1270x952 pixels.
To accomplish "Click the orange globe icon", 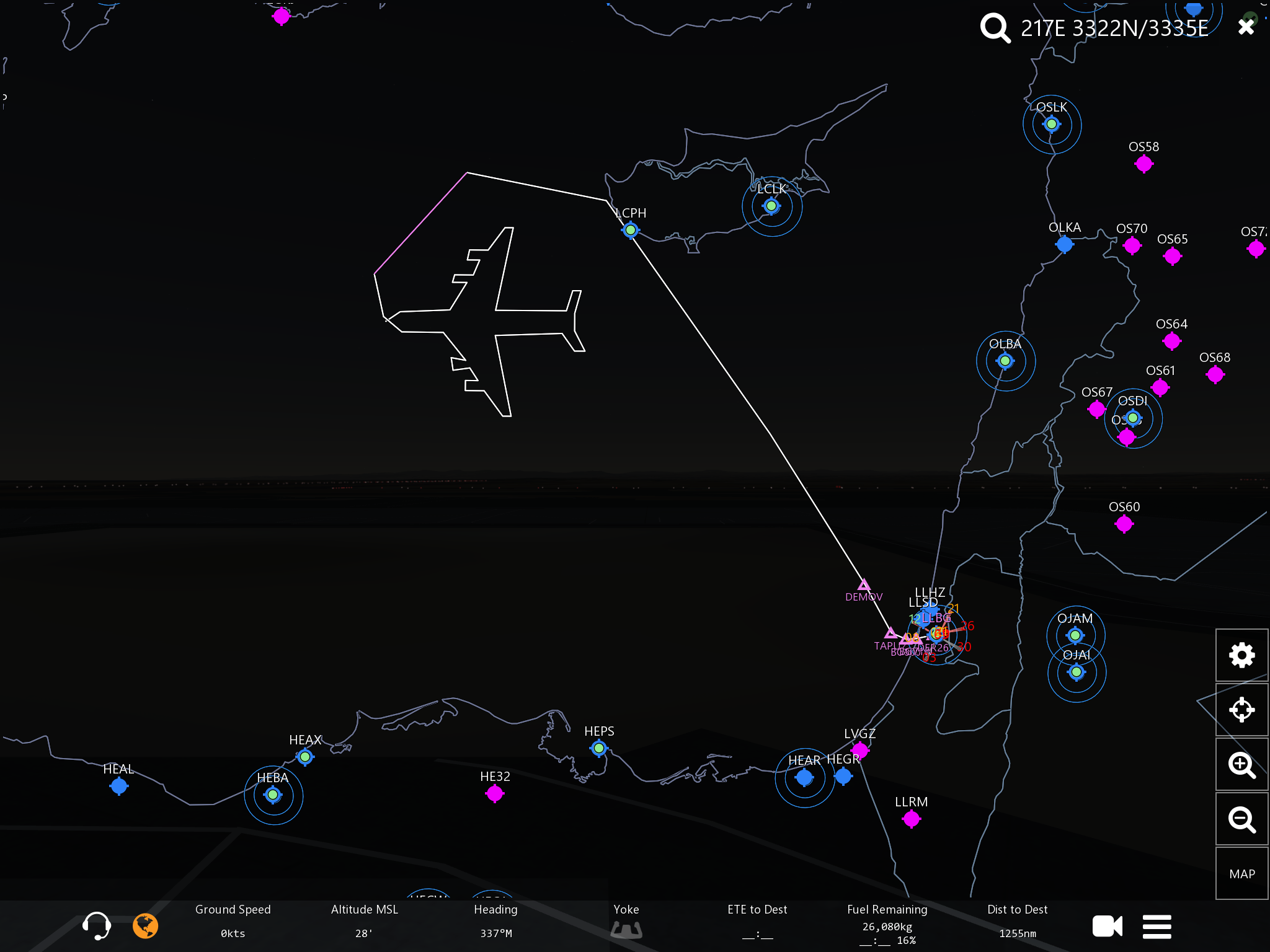I will click(145, 926).
